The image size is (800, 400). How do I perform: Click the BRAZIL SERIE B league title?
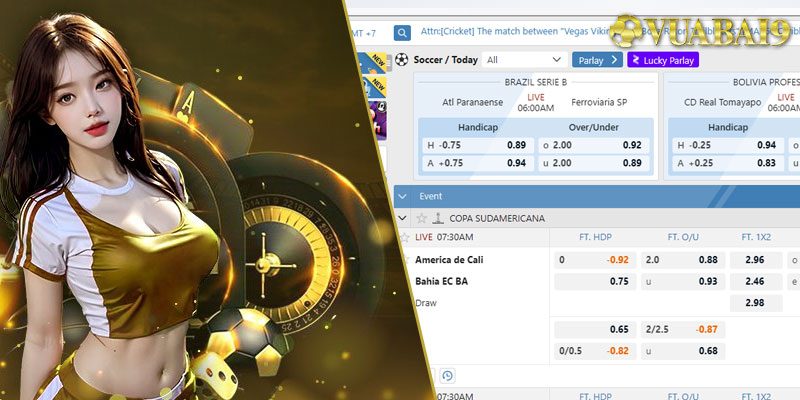[x=536, y=82]
